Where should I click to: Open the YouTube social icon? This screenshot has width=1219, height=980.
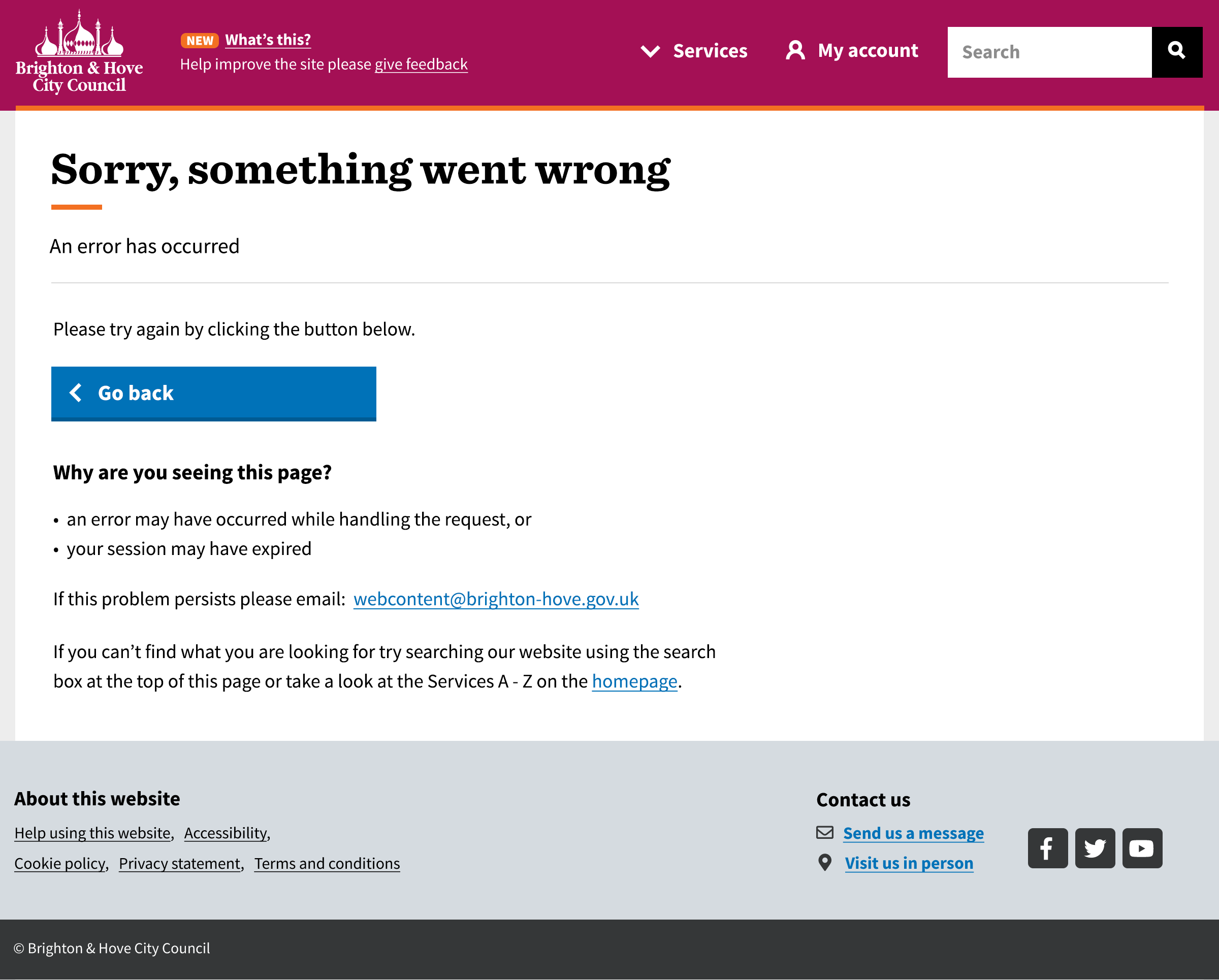[x=1141, y=848]
